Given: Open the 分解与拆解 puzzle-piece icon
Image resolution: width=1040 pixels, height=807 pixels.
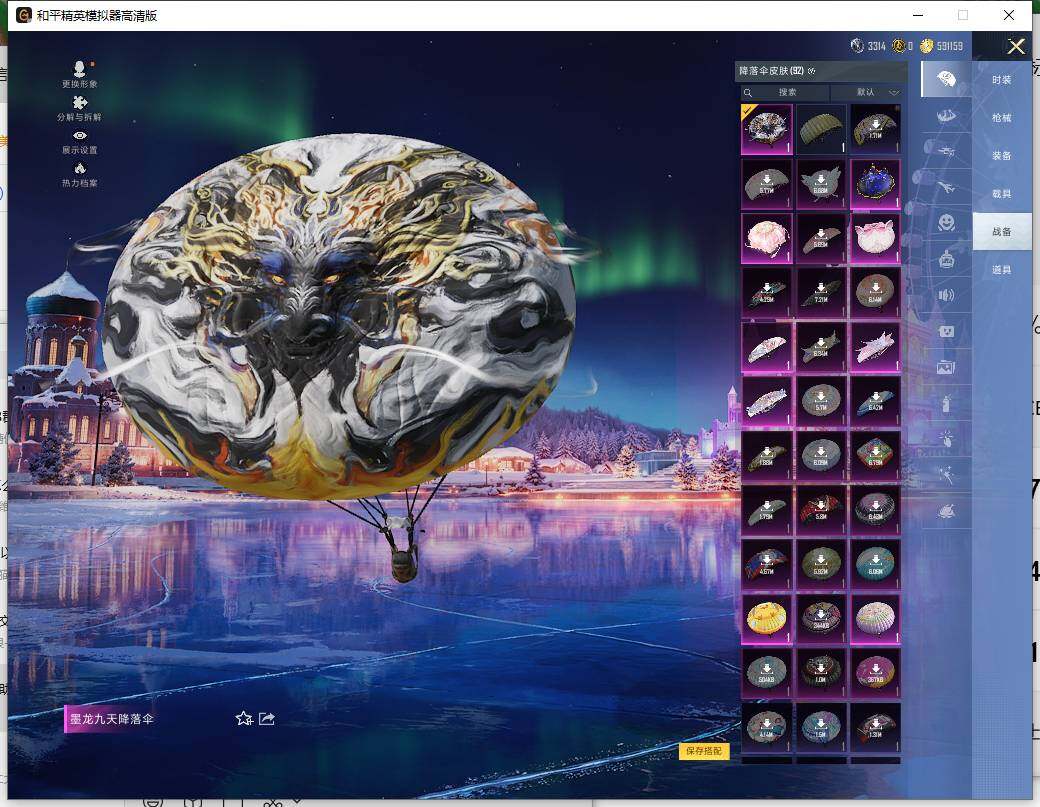Looking at the screenshot, I should click(80, 102).
